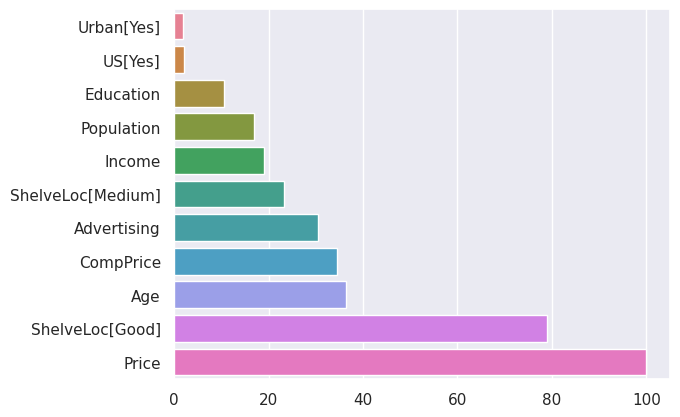Screen dimensions: 680x417
Task: Click the 0 tick label
Action: point(174,400)
